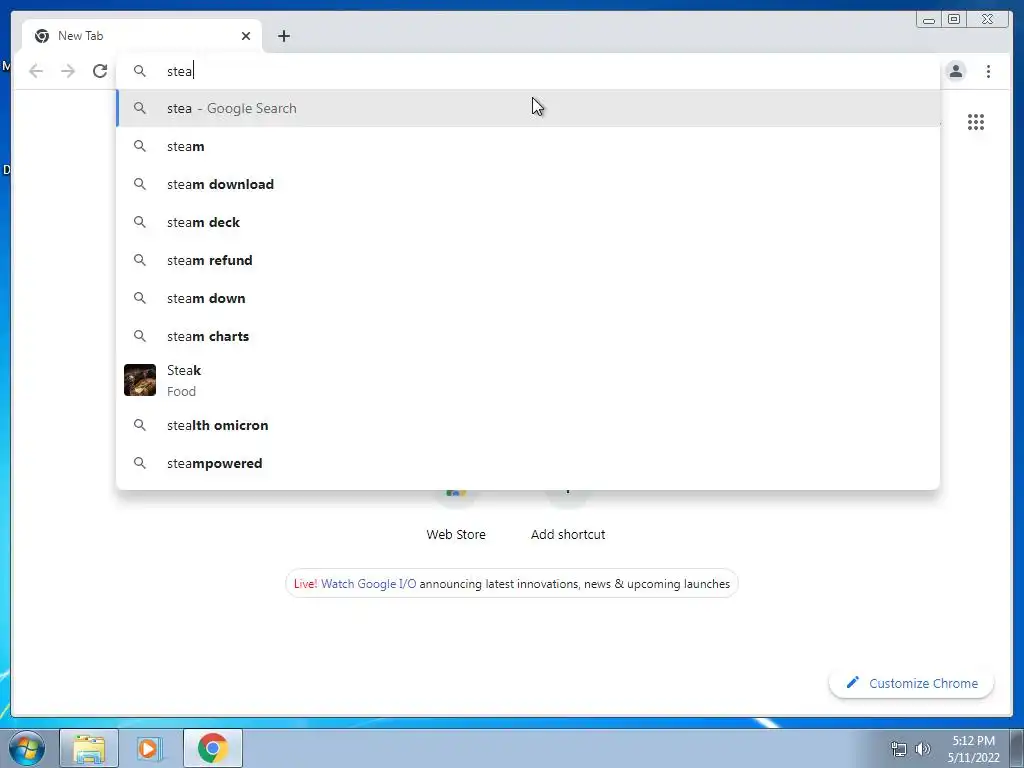Open the Windows Start menu
Screen dimensions: 1024x768
[27, 748]
